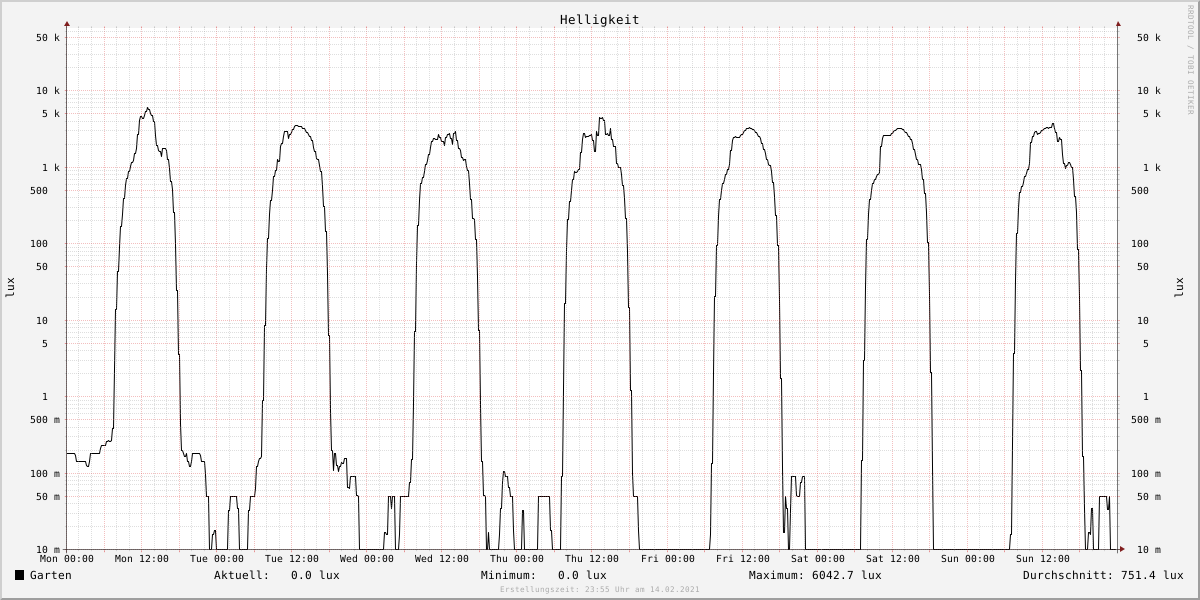Select the '1 k' label on the right axis
Screen dimensions: 1200x600
1152,168
